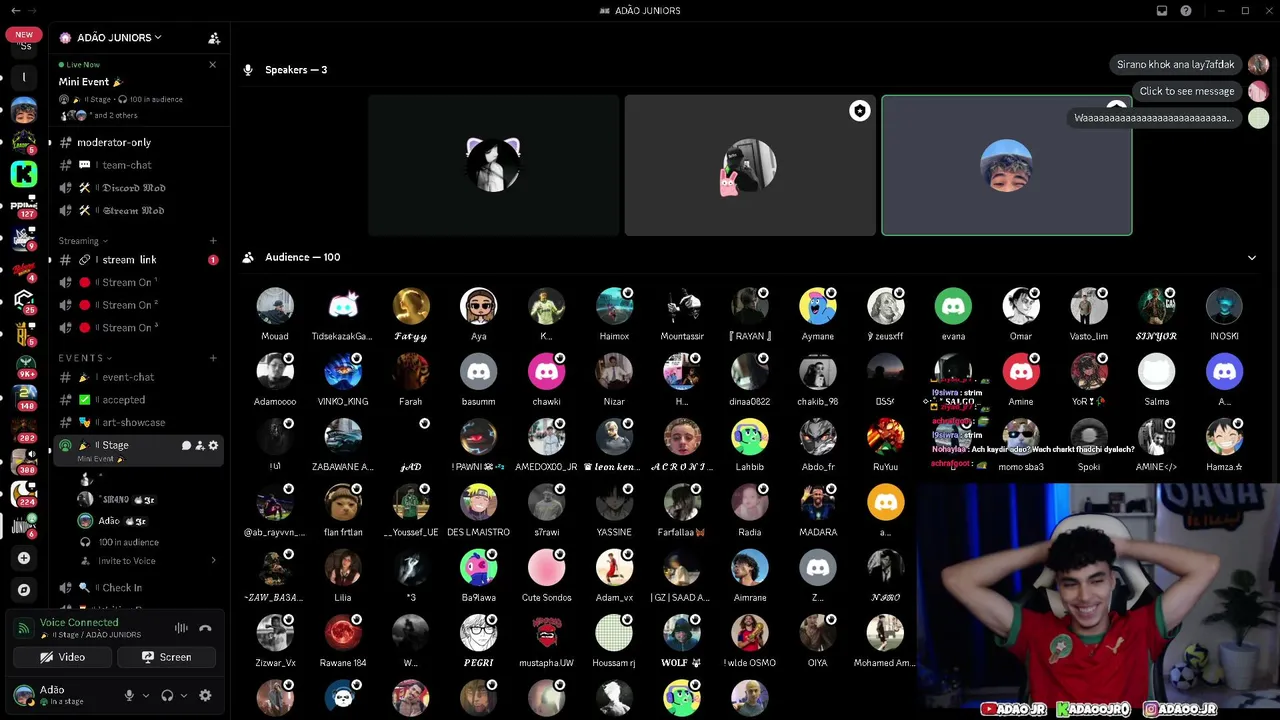Open the headphones output options arrow
The width and height of the screenshot is (1280, 720).
pyautogui.click(x=184, y=695)
